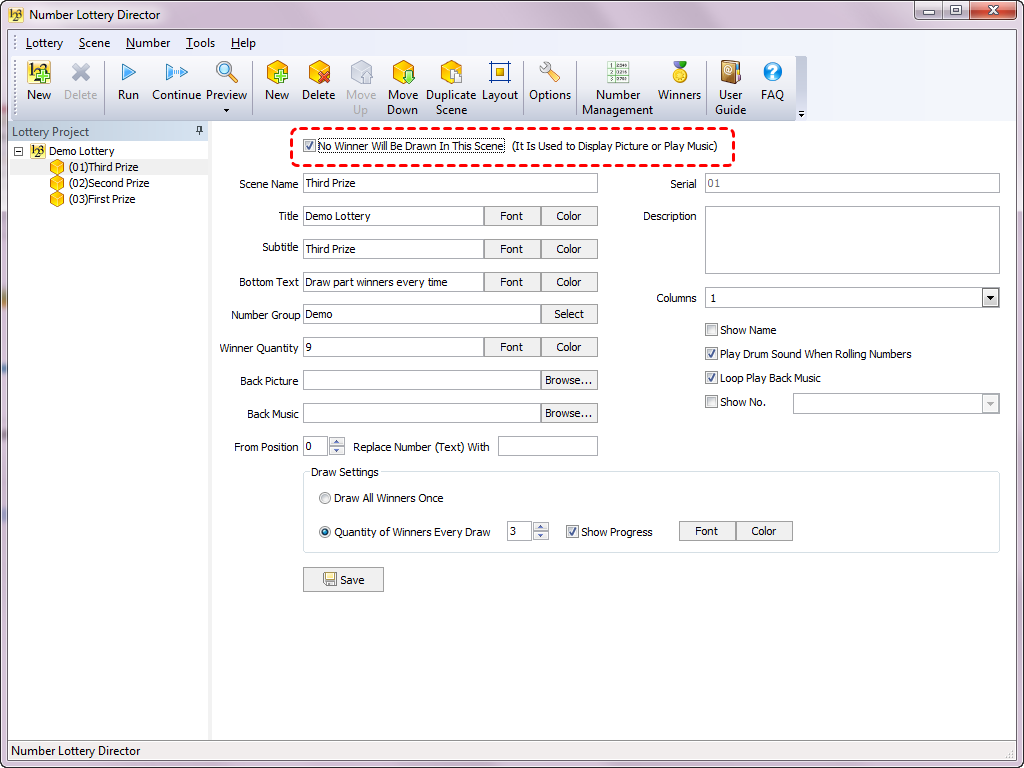This screenshot has height=768, width=1024.
Task: Open Options wrench icon
Action: tap(549, 81)
